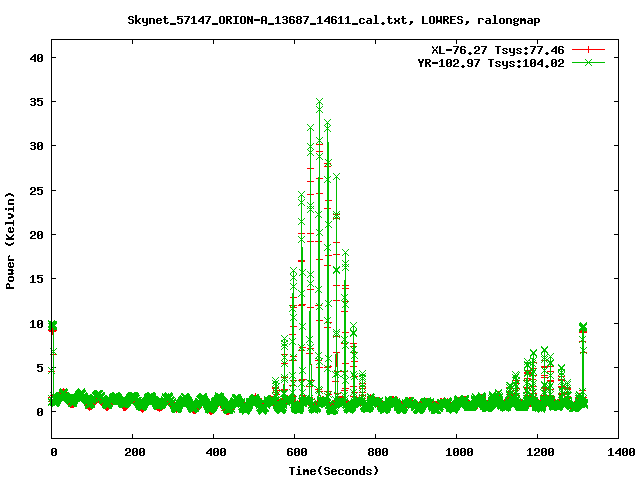Image resolution: width=640 pixels, height=480 pixels.
Task: Click the y-axis tick label 10
Action: coord(36,324)
